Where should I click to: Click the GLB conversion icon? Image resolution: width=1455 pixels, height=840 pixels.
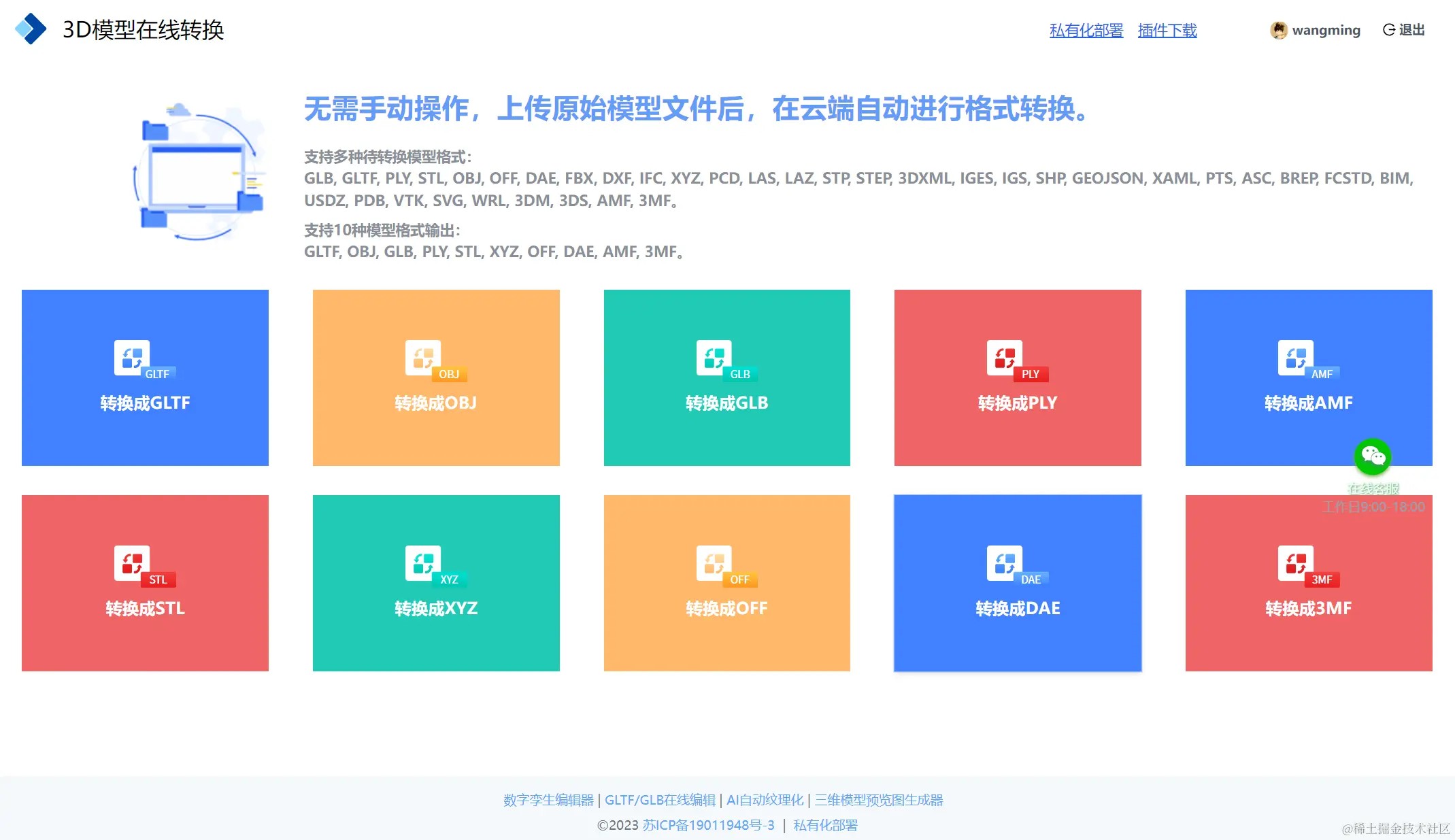[714, 358]
